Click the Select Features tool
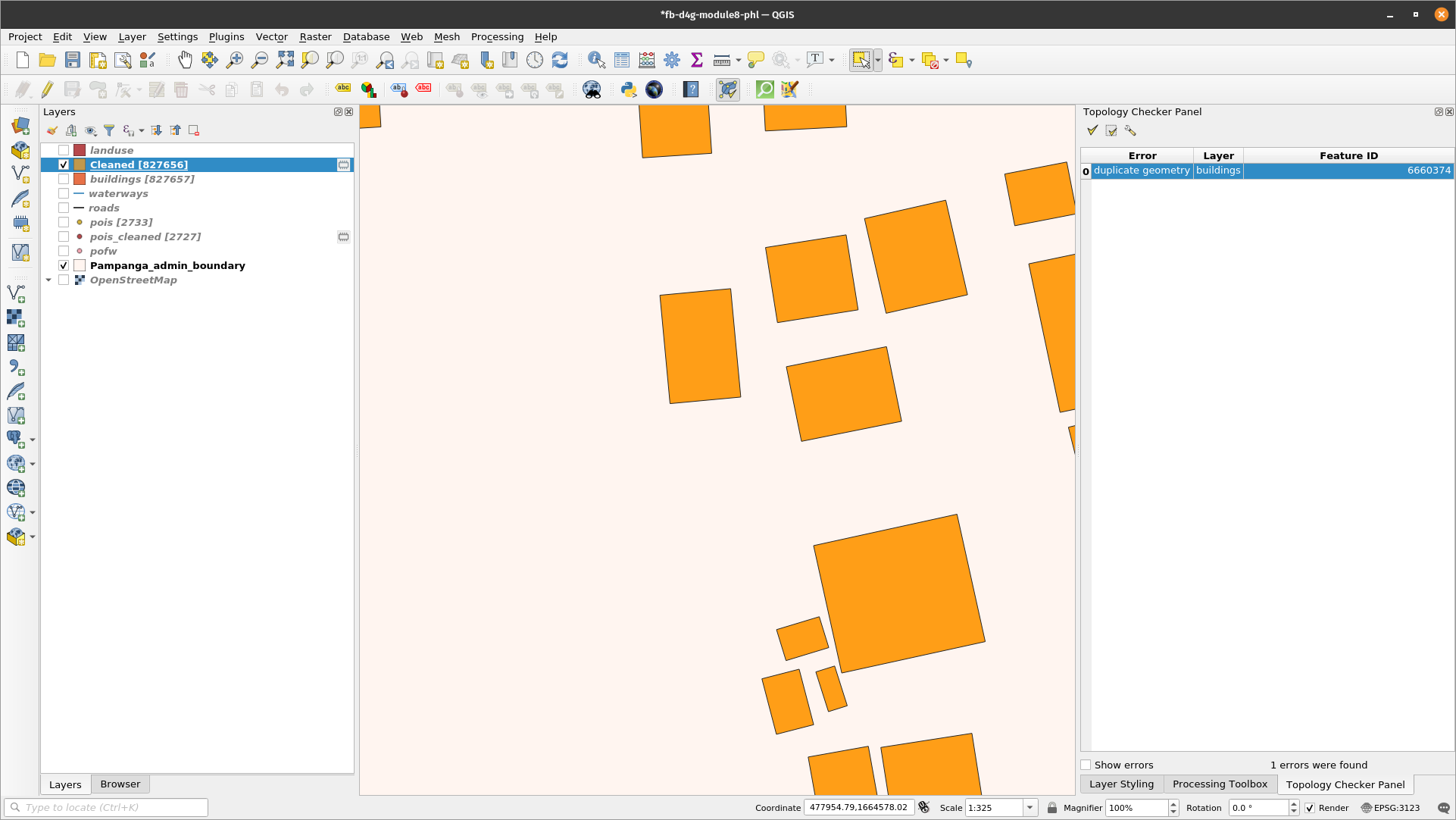 click(861, 60)
